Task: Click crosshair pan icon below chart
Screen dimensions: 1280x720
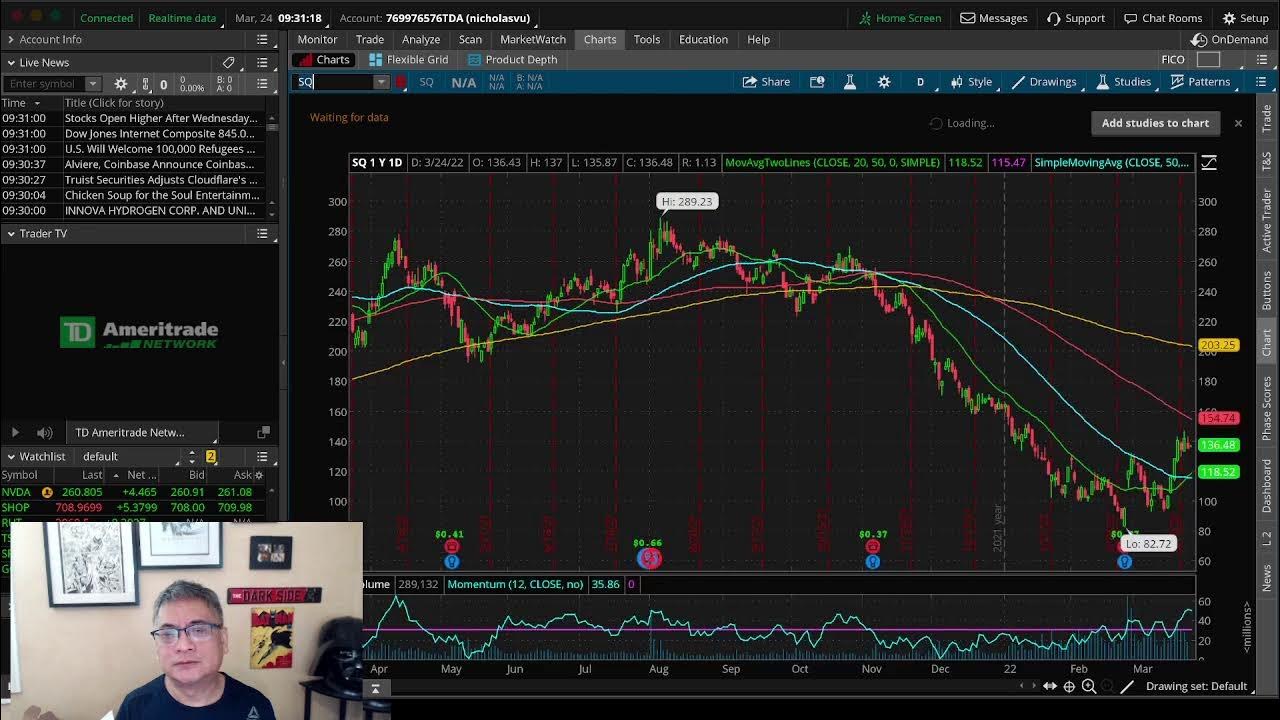Action: pyautogui.click(x=1069, y=686)
